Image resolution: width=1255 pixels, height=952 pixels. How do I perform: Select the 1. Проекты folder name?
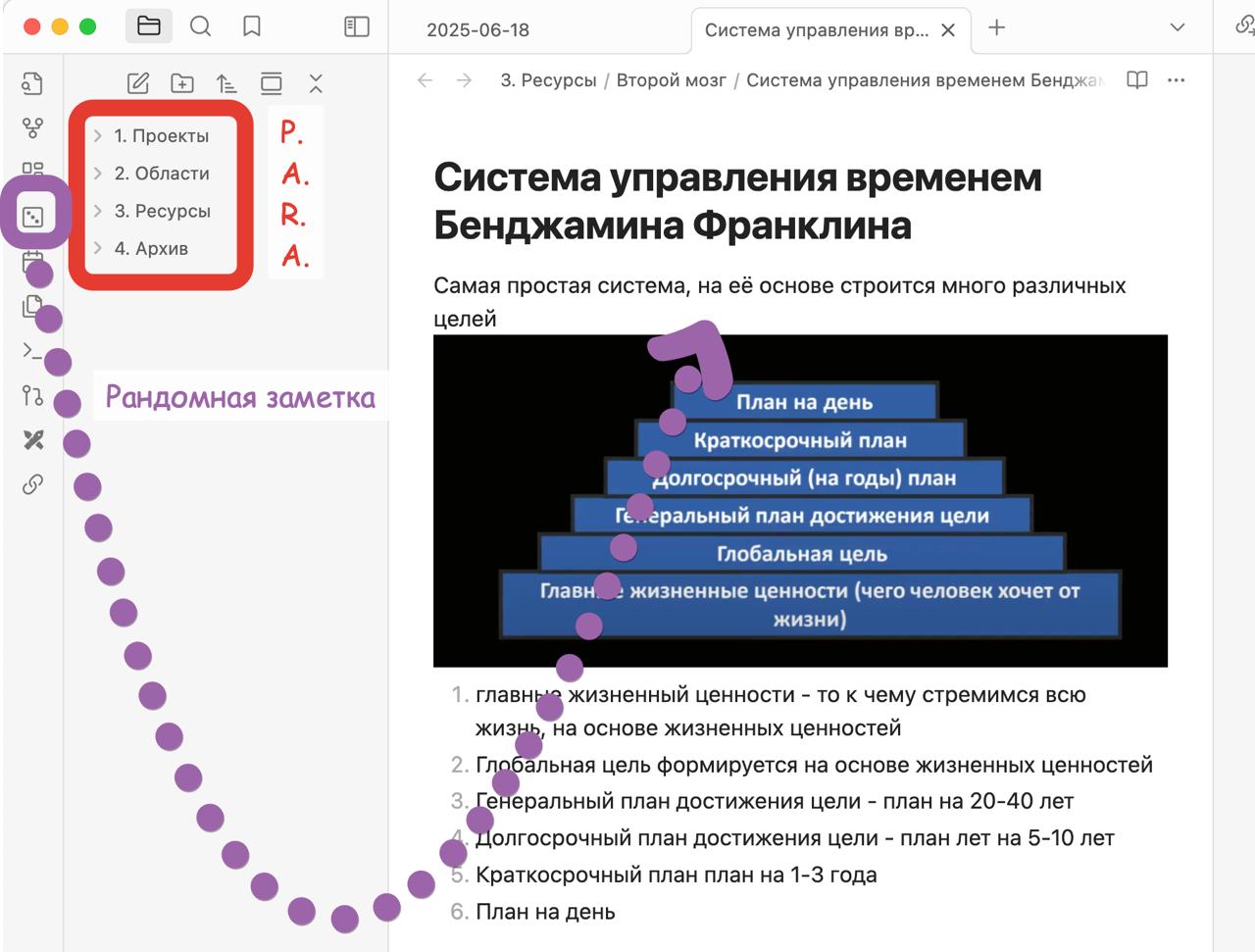162,136
